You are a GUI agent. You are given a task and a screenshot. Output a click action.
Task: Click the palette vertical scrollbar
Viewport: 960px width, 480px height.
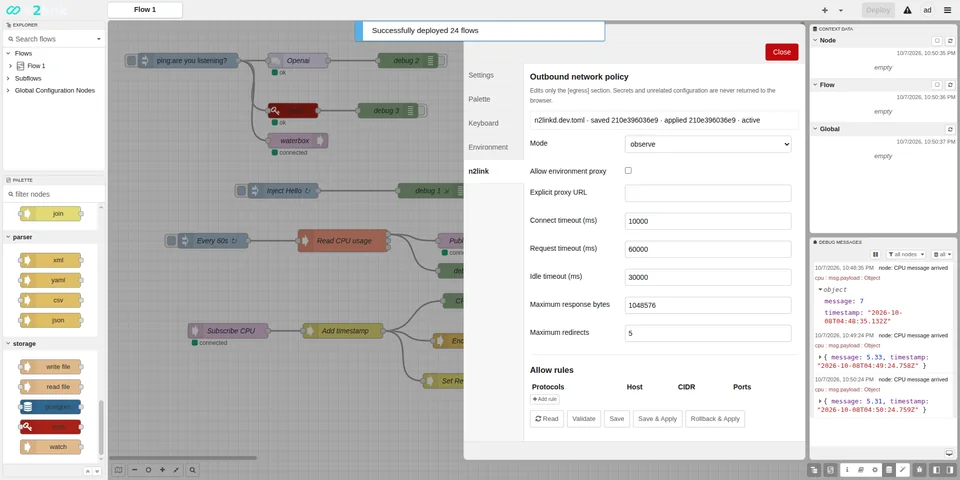pyautogui.click(x=102, y=427)
